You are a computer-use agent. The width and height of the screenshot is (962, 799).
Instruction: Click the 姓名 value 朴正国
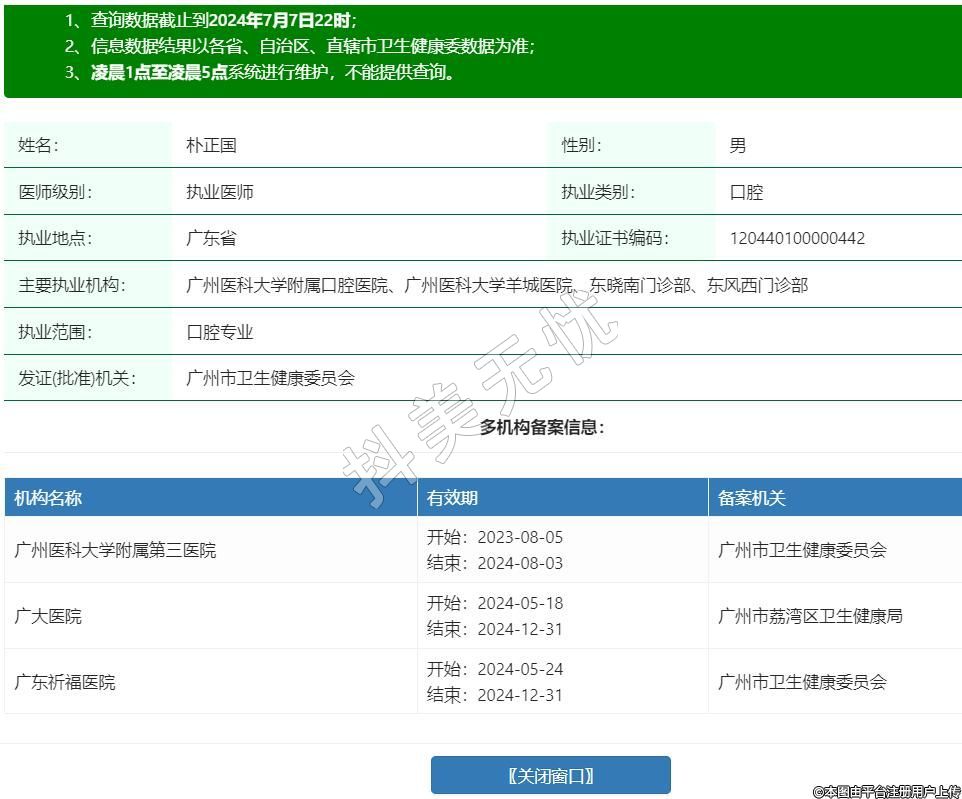coord(211,145)
